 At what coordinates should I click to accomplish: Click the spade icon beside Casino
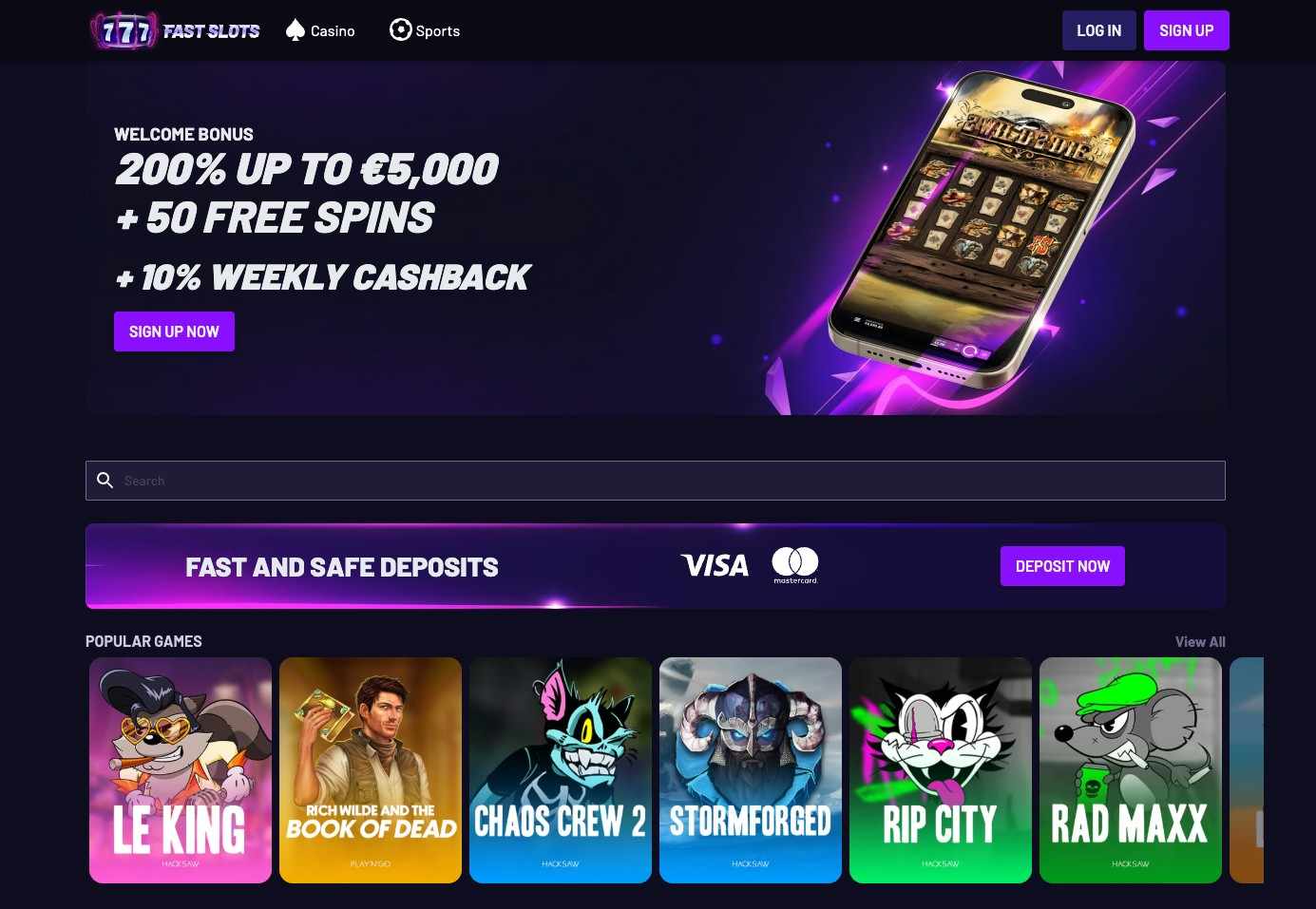click(296, 30)
